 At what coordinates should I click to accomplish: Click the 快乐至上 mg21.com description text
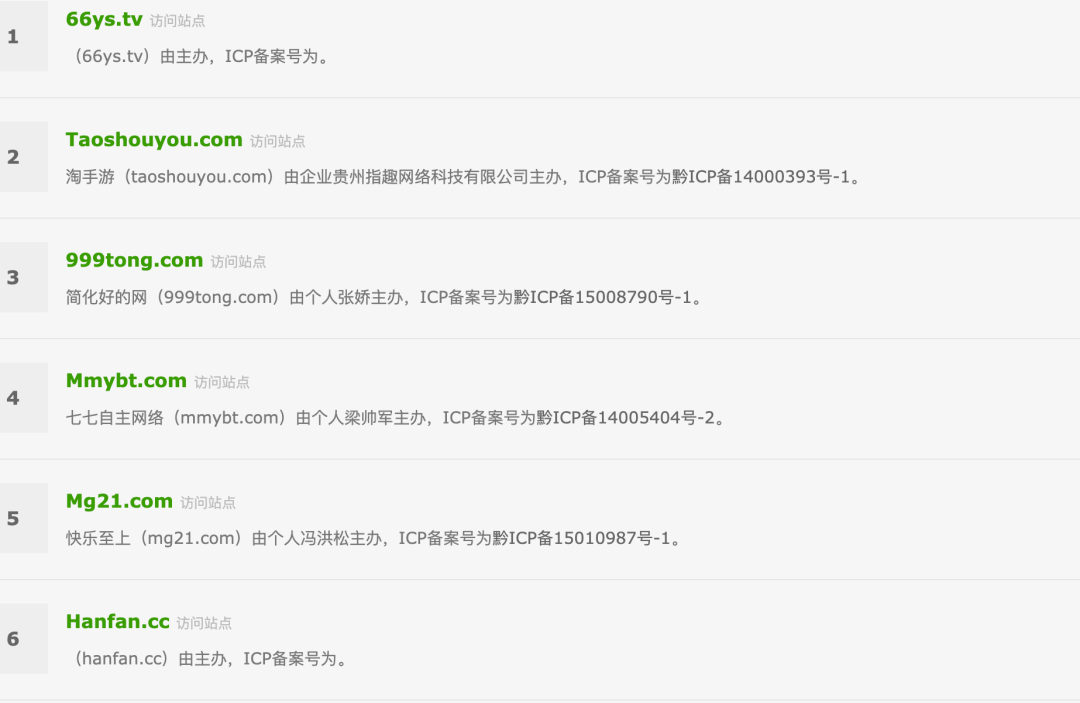tap(374, 538)
